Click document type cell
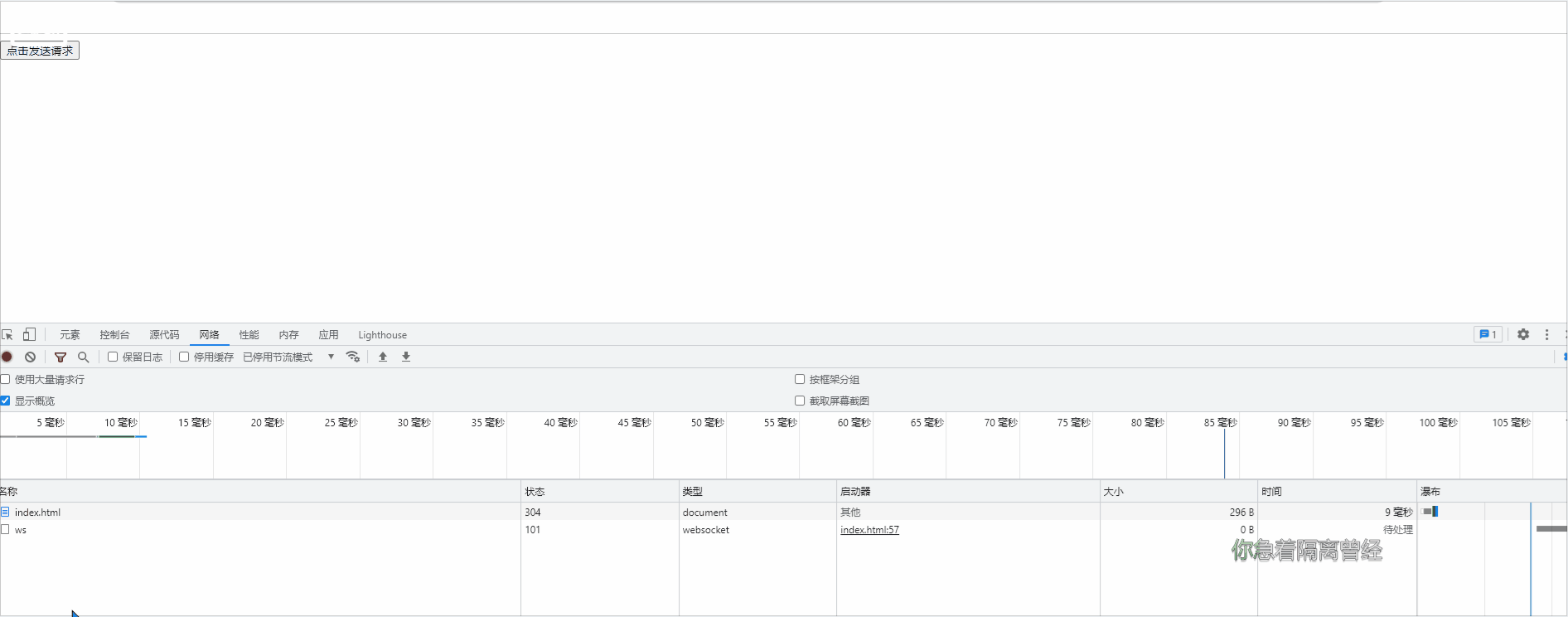 (x=704, y=513)
